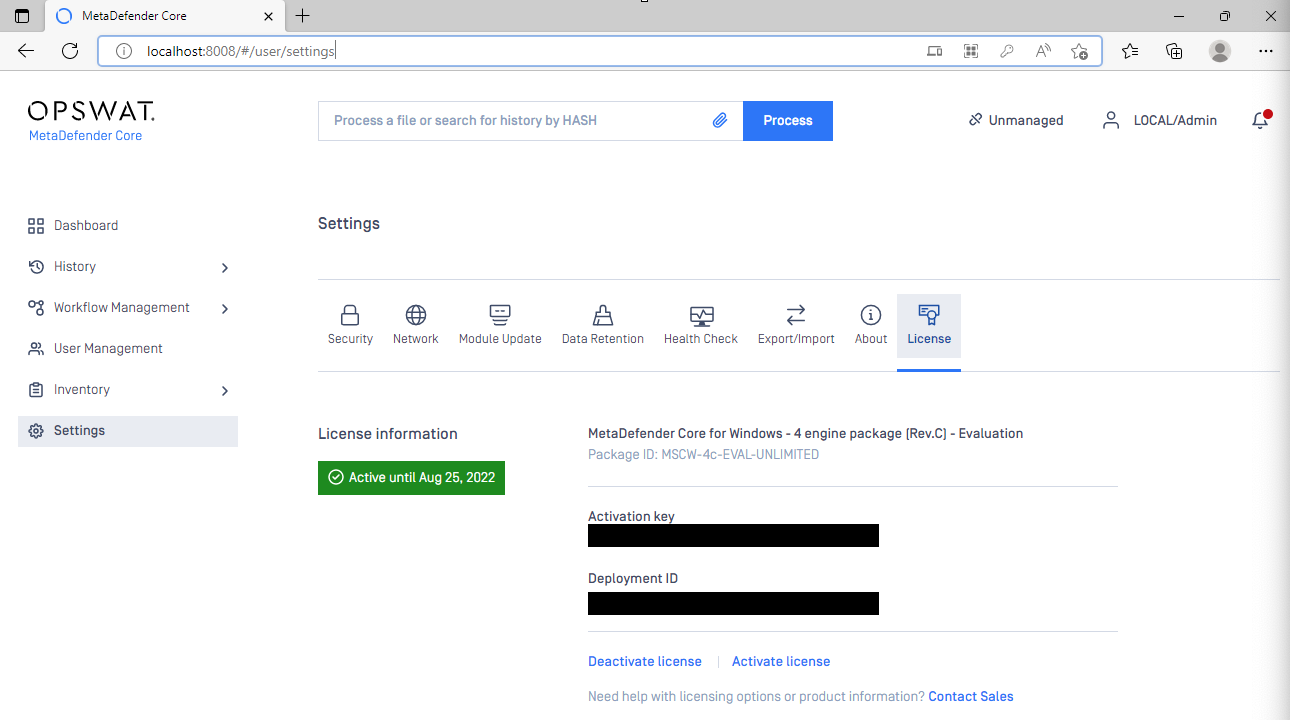The width and height of the screenshot is (1290, 720).
Task: Click the Unmanaged status label
Action: (x=1026, y=121)
